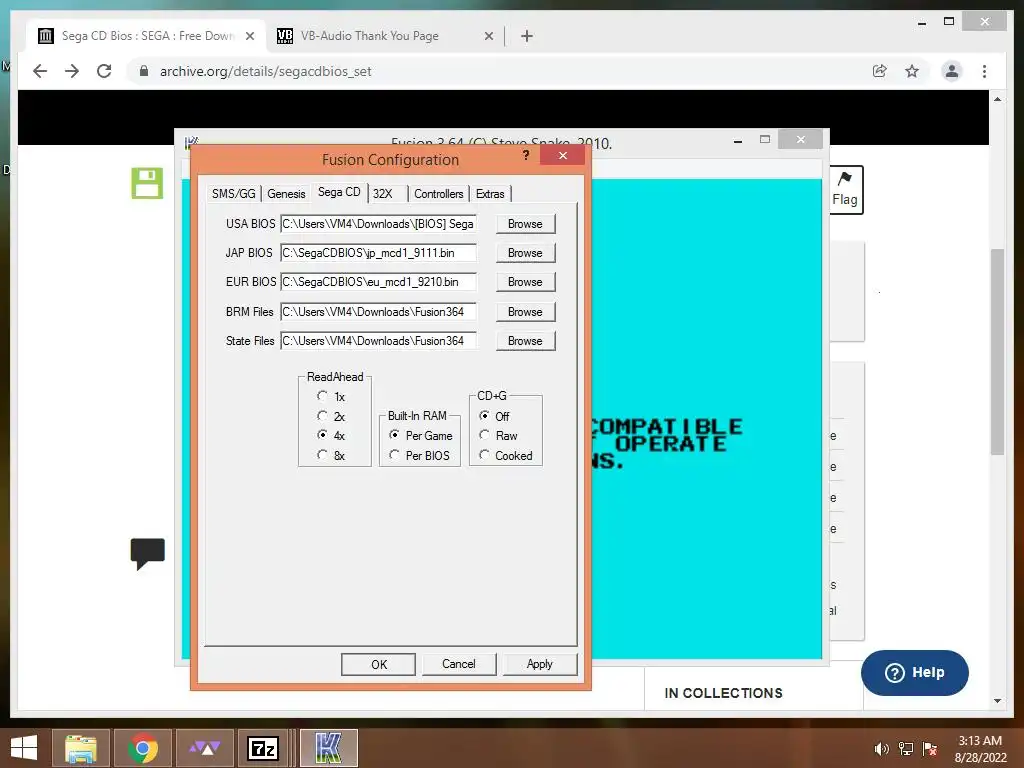Open the Chrome profile avatar
The height and width of the screenshot is (768, 1024).
(952, 71)
